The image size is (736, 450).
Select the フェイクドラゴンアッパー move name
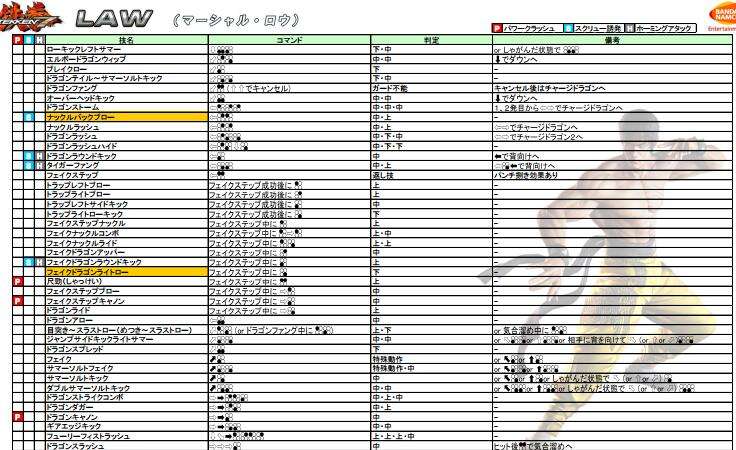coord(85,252)
